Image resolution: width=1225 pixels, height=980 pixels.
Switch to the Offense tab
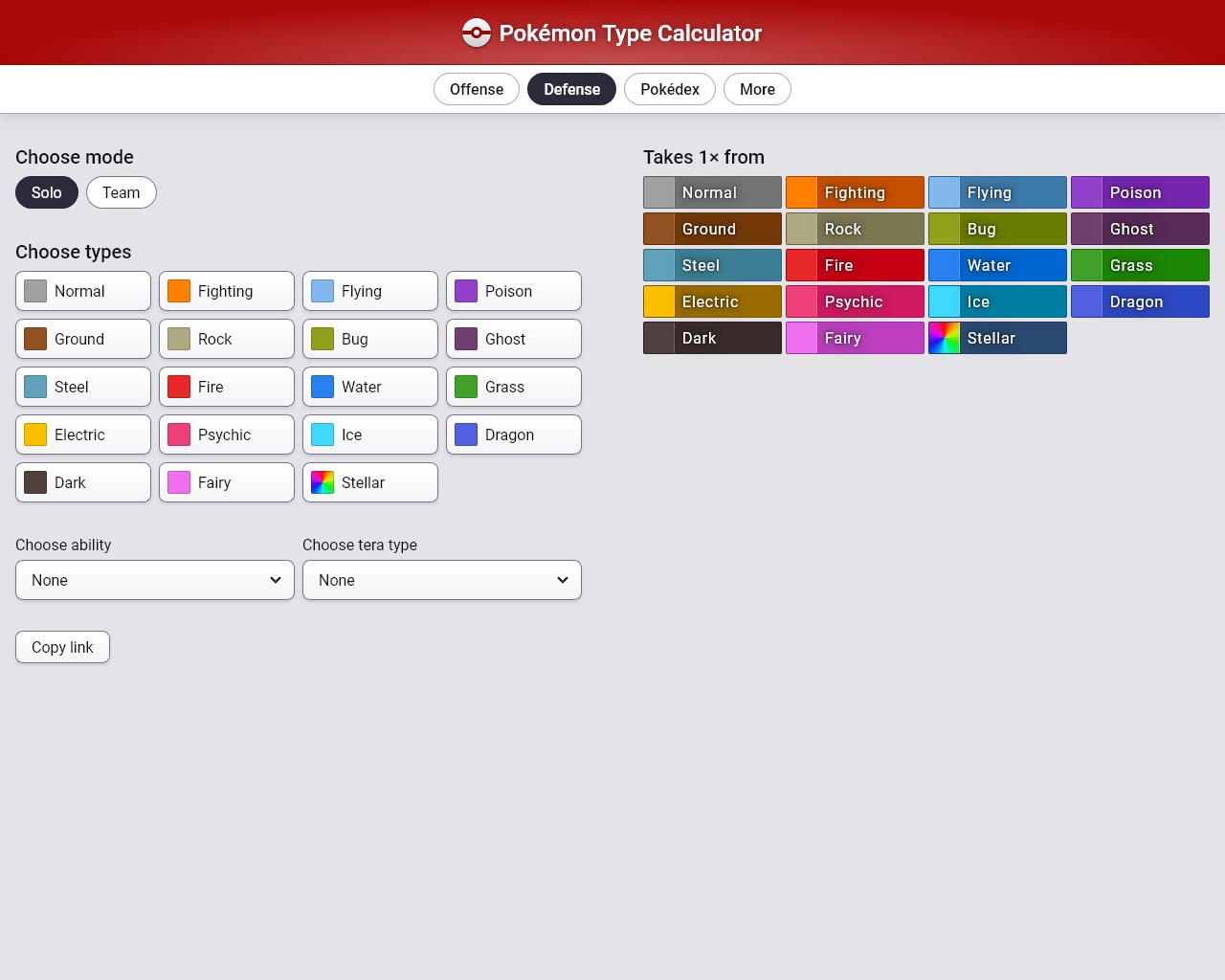click(x=476, y=89)
